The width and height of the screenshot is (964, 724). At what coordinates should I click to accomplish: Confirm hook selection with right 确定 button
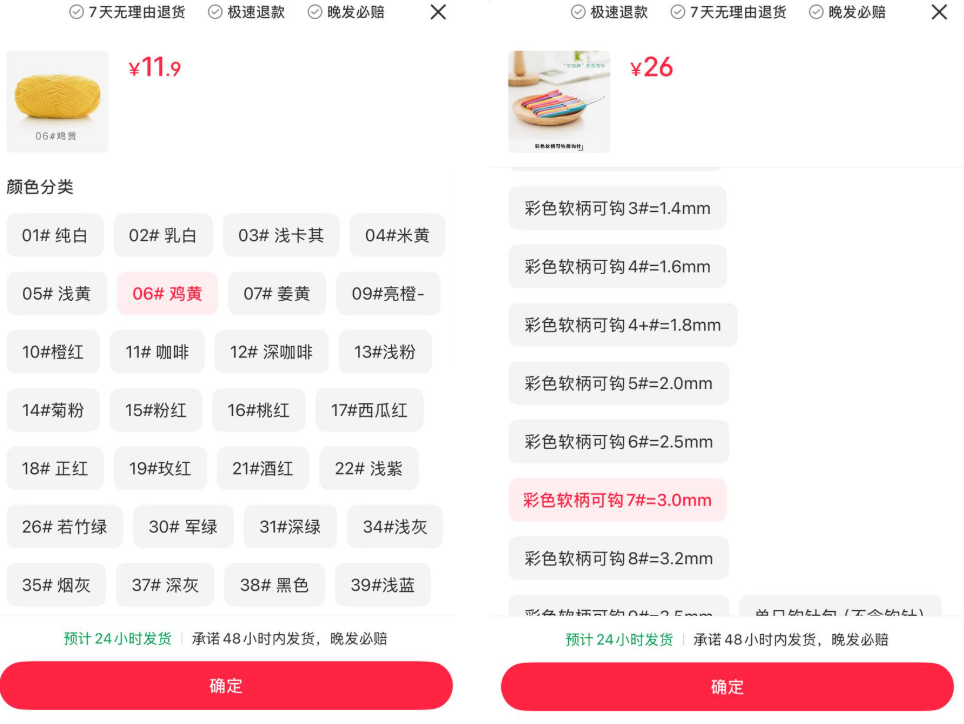click(727, 687)
